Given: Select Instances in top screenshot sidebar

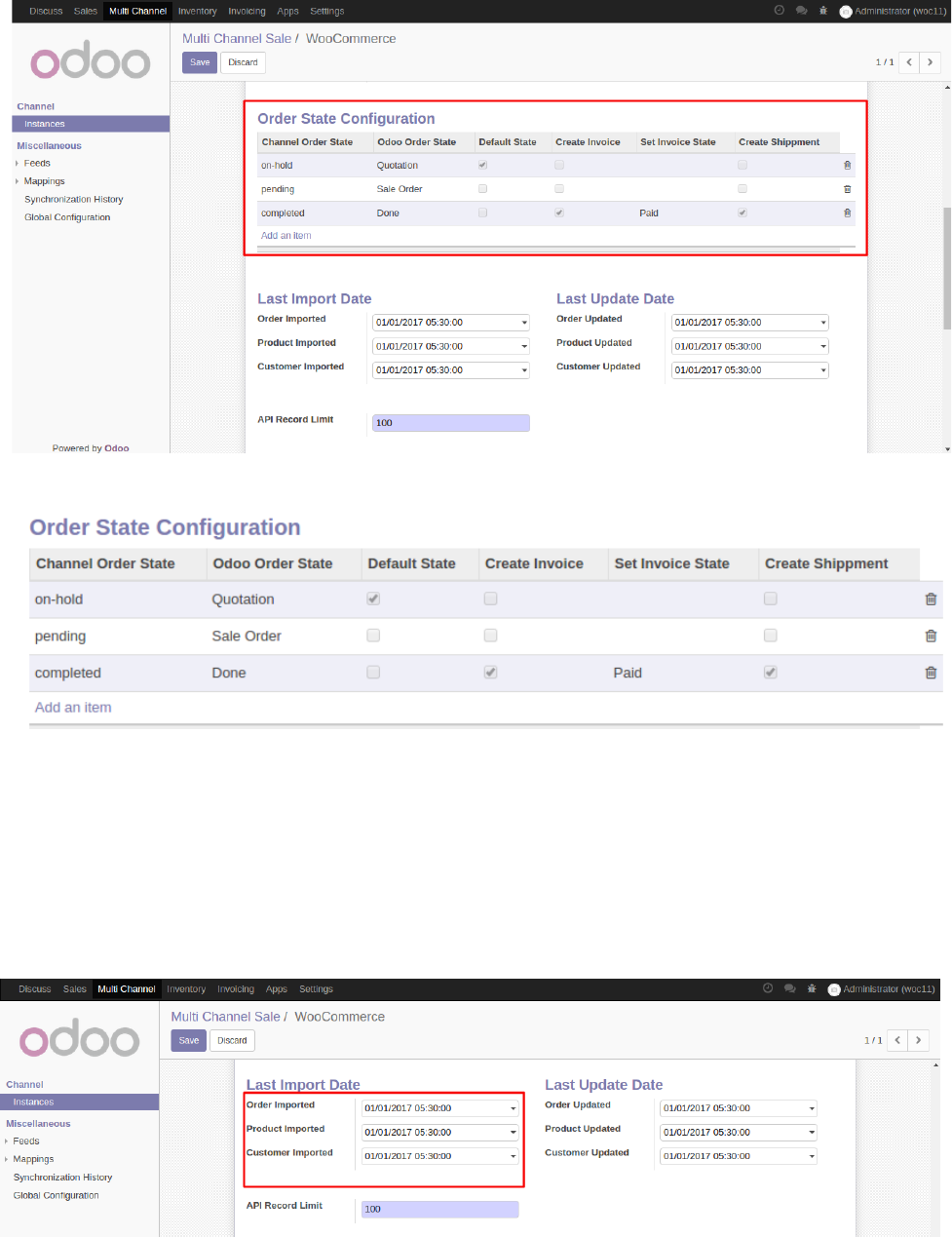Looking at the screenshot, I should click(91, 124).
